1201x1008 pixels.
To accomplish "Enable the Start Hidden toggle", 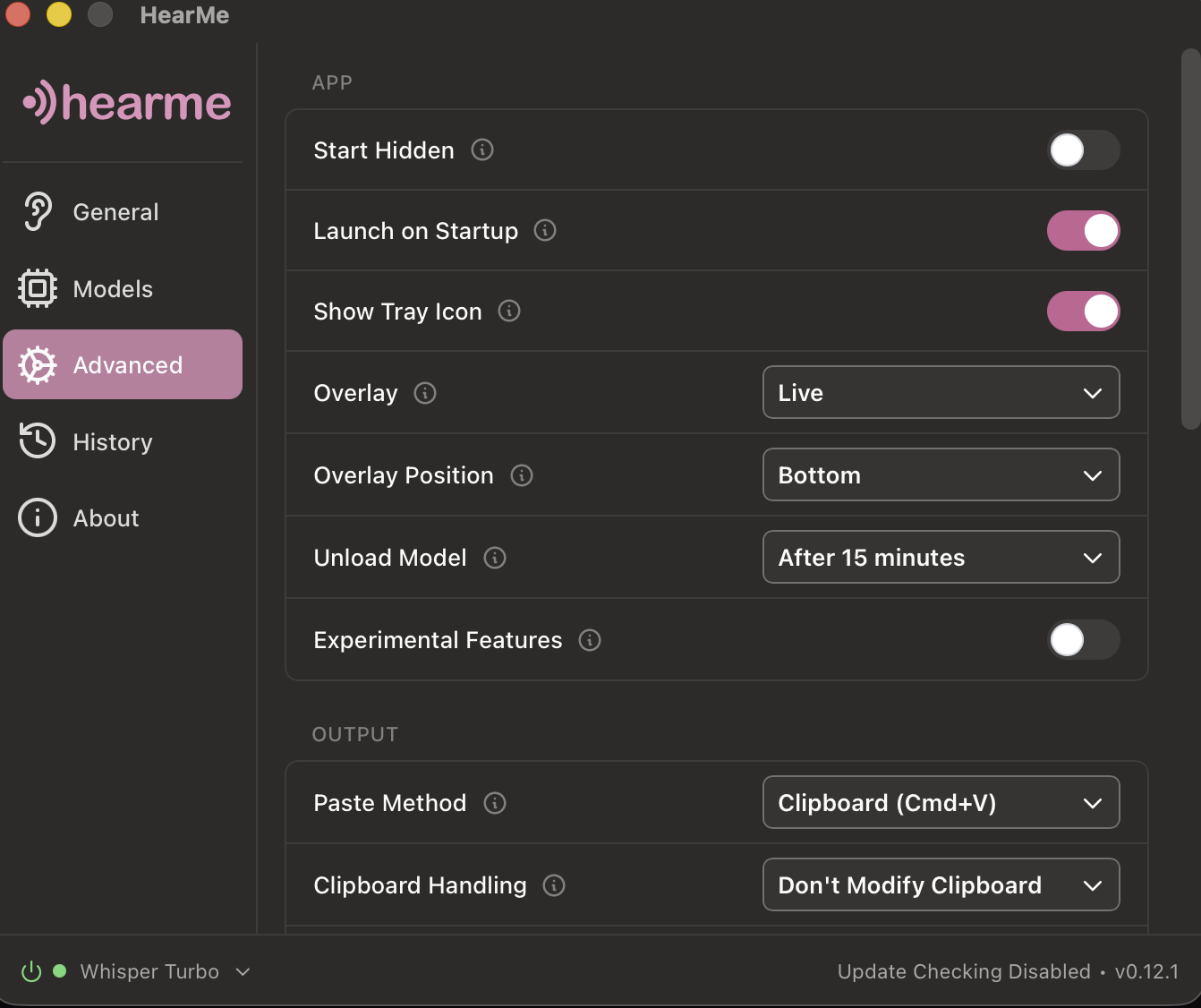I will click(1084, 149).
